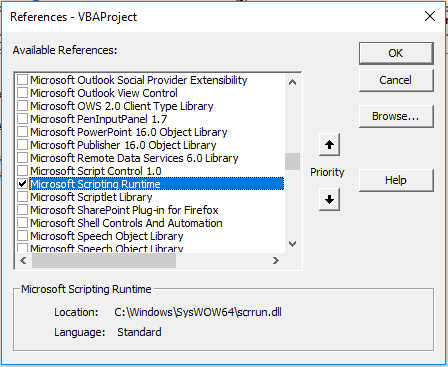Click the scrrun.dll location path
448x367 pixels.
[x=198, y=312]
